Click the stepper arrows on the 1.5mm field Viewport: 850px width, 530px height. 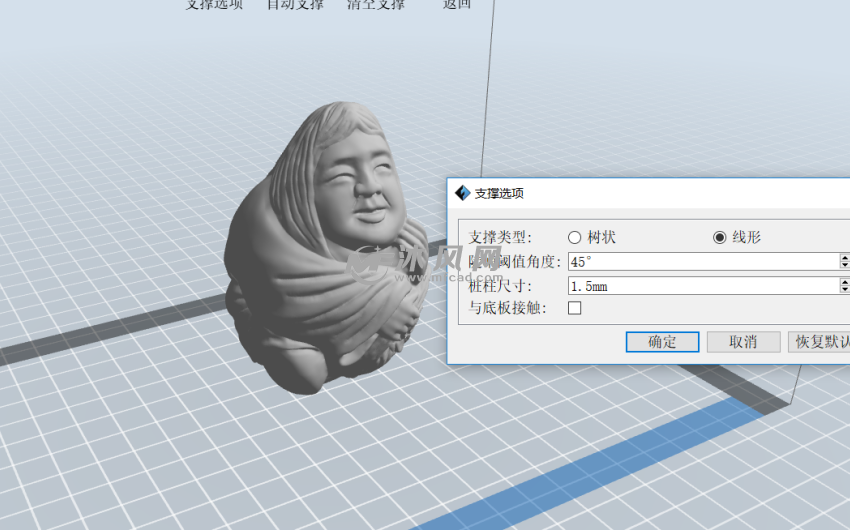click(845, 286)
